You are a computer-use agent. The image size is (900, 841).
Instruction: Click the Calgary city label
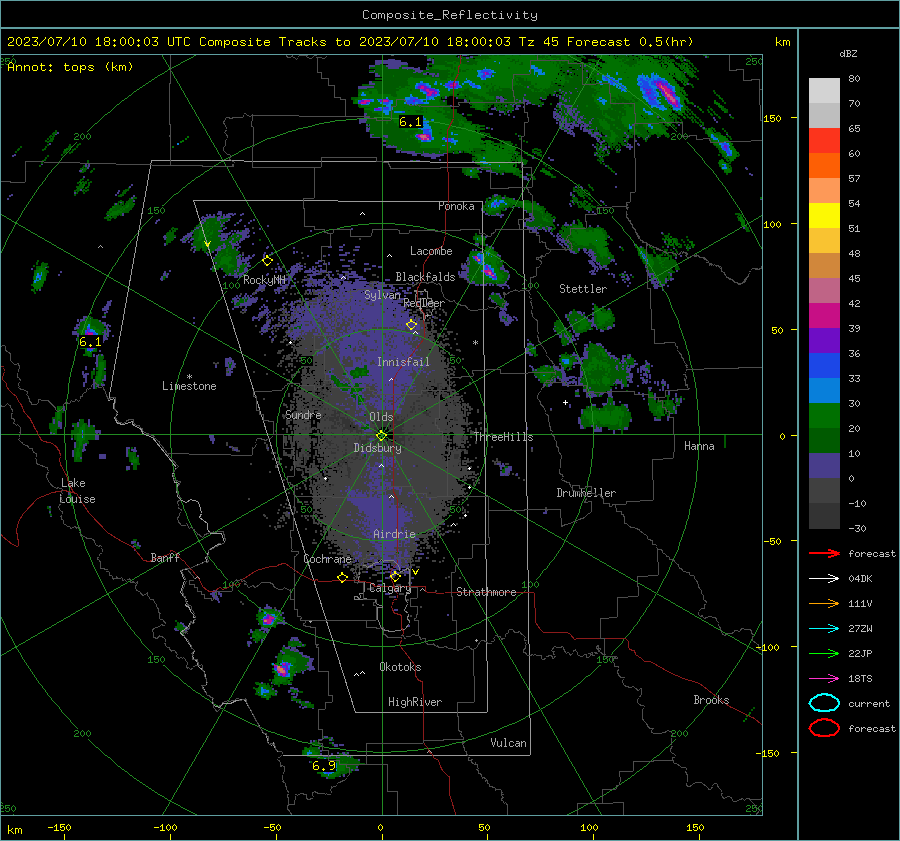click(x=390, y=588)
